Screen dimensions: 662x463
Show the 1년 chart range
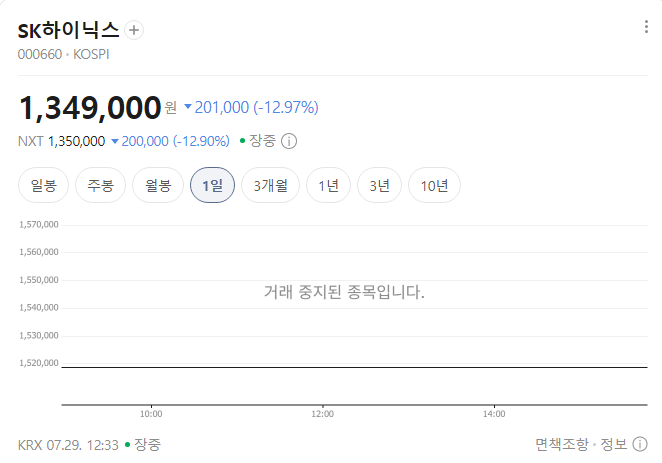(x=328, y=185)
